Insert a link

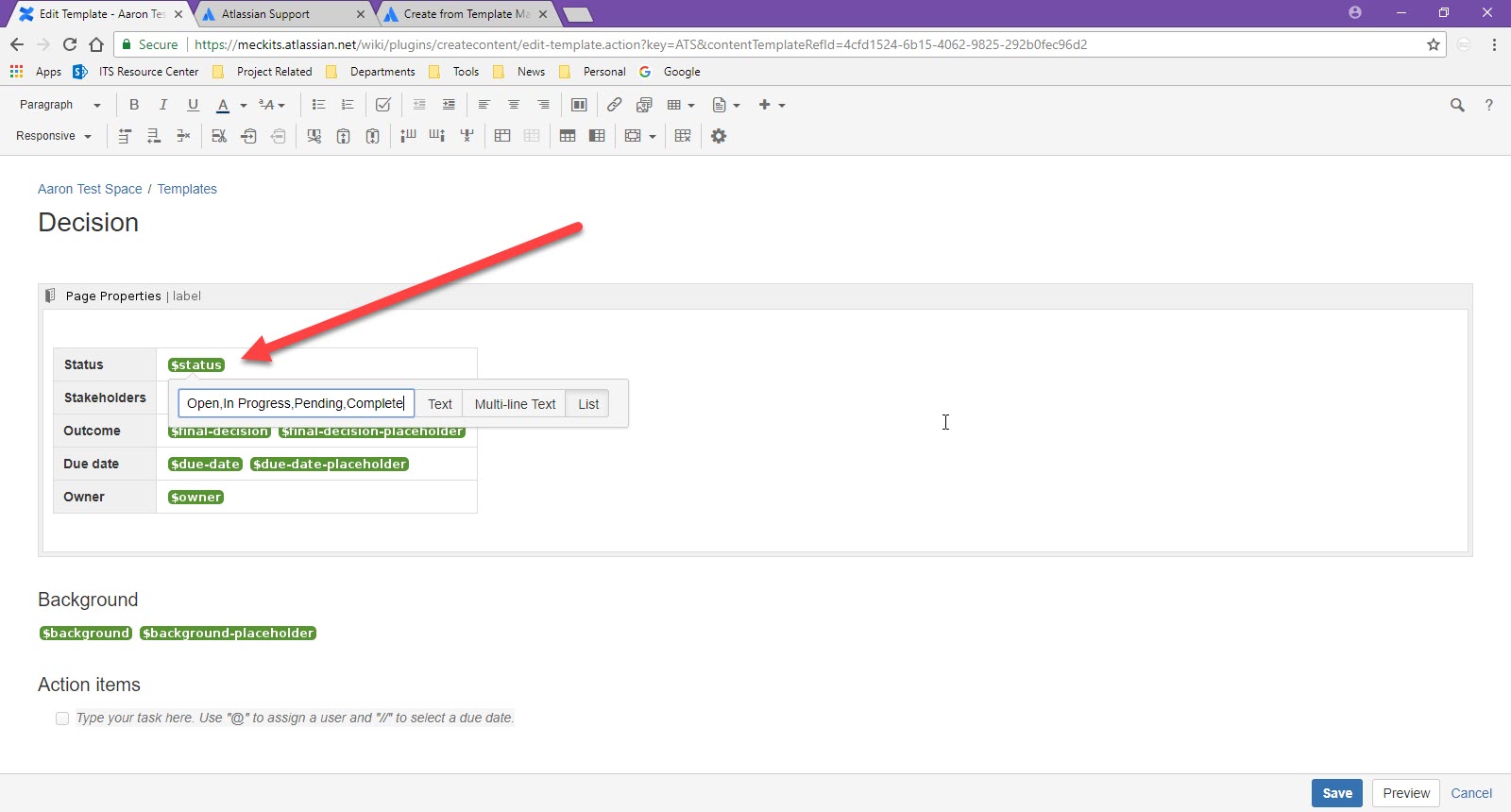614,105
